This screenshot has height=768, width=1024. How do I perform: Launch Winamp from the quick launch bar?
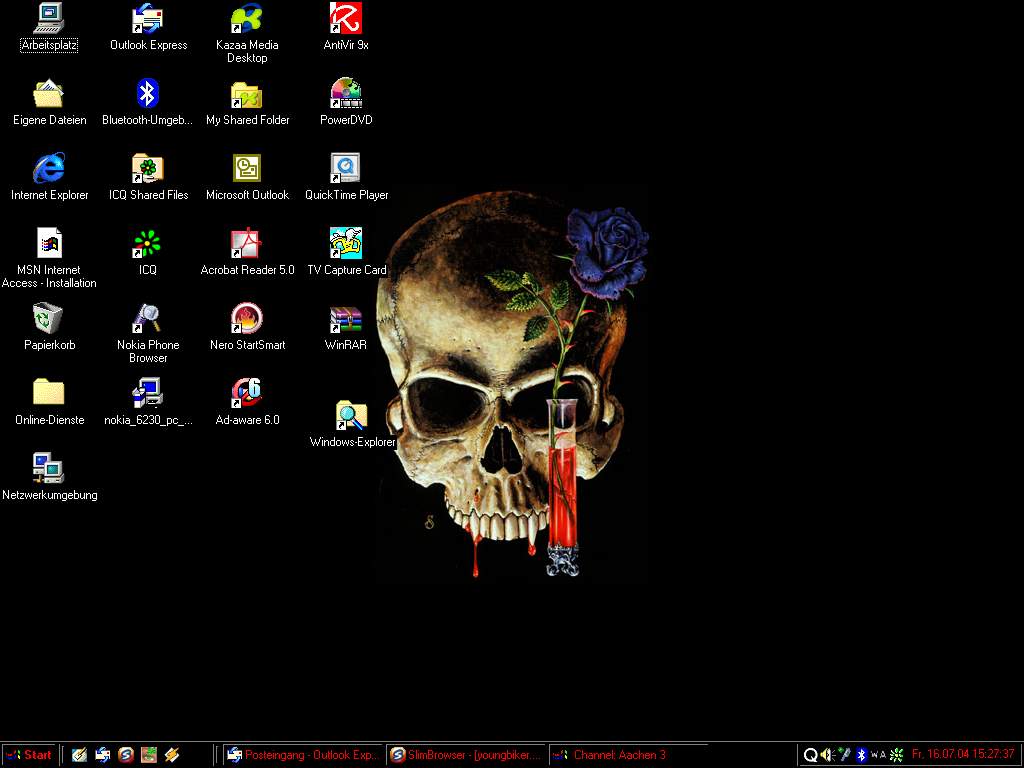(x=172, y=756)
